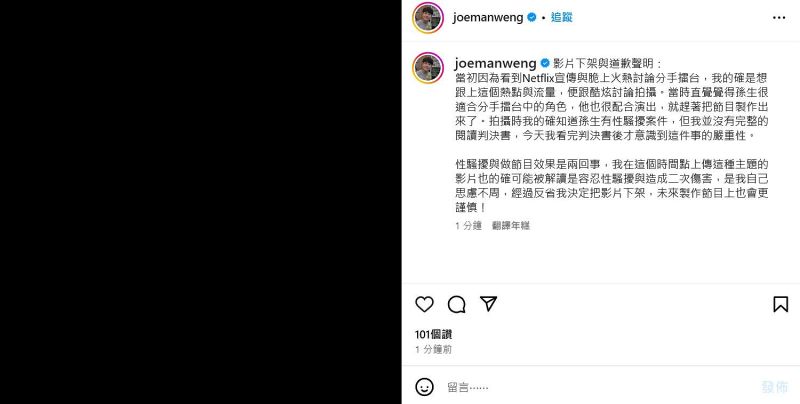Image resolution: width=800 pixels, height=404 pixels.
Task: Click the 翻譯年糕 translate link
Action: pos(510,225)
